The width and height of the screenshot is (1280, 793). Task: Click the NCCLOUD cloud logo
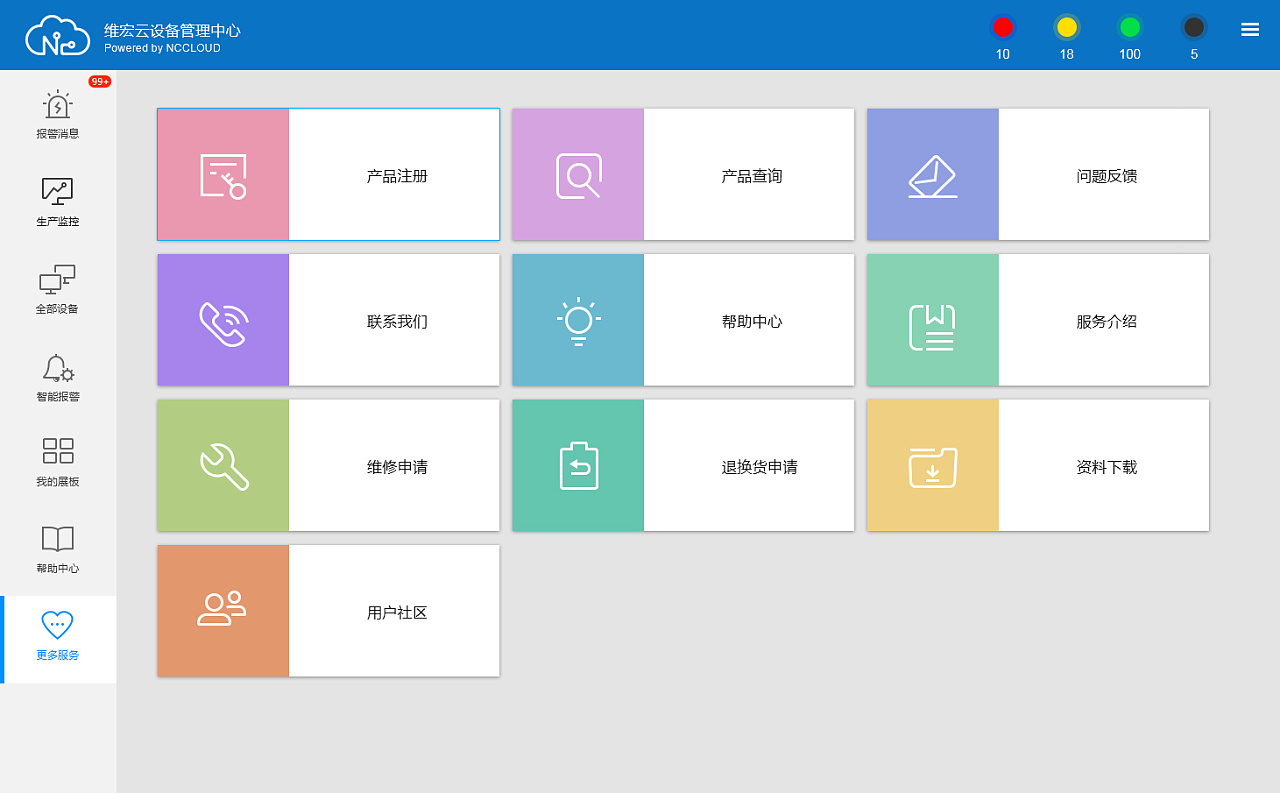point(58,35)
